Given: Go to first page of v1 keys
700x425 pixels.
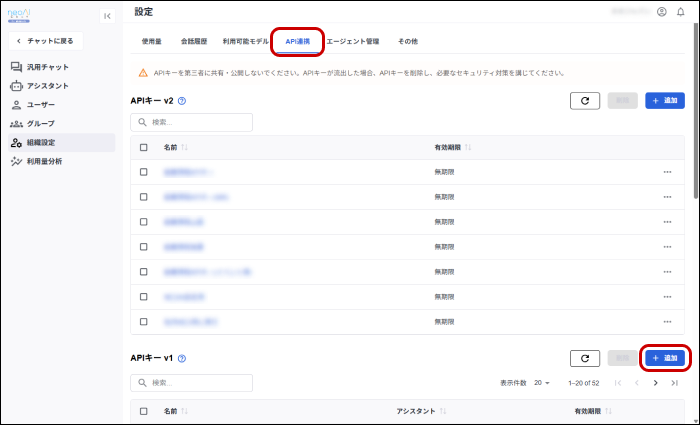Looking at the screenshot, I should (618, 383).
